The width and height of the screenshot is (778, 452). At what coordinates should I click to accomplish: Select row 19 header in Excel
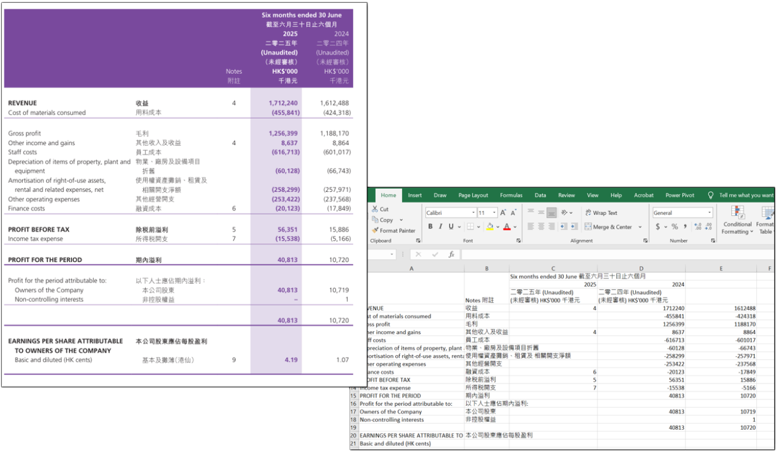[353, 427]
